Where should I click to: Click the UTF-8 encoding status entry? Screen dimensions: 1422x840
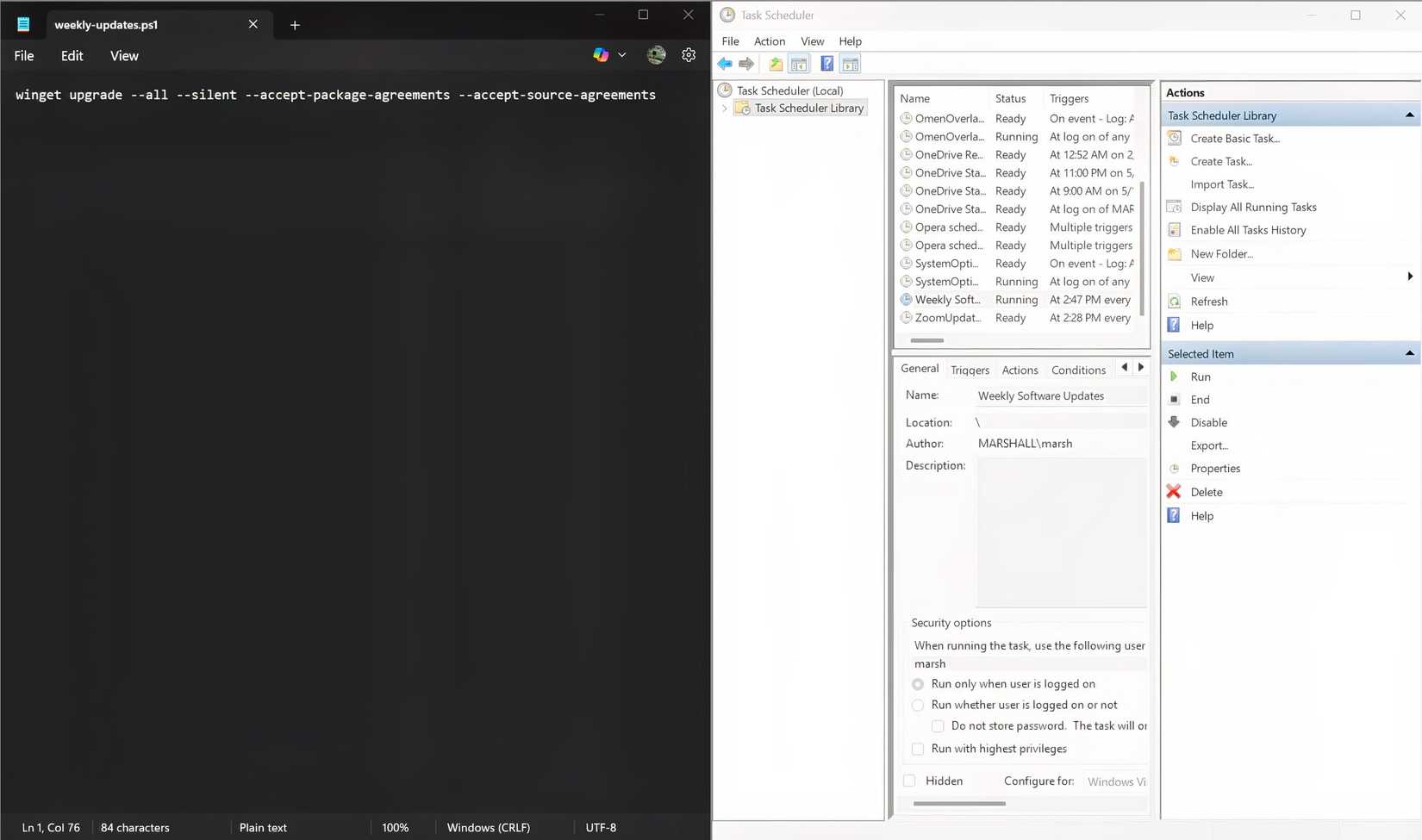601,827
